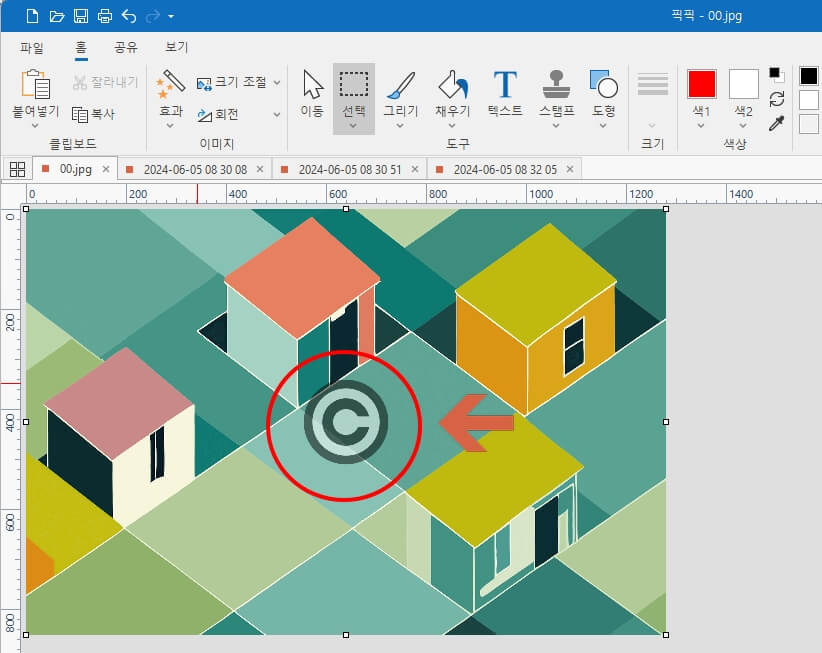The height and width of the screenshot is (653, 822).
Task: Close the 2024-06-05 08 32 05 tab
Action: 570,169
